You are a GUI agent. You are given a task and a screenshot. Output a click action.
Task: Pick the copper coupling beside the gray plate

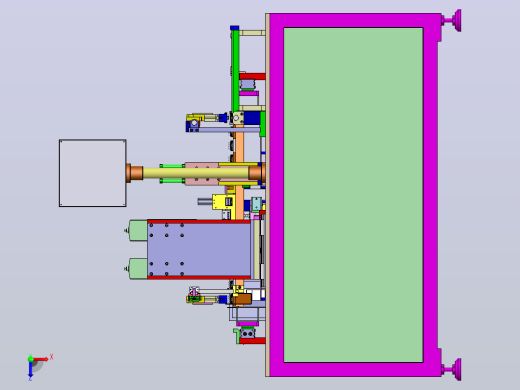click(x=134, y=173)
